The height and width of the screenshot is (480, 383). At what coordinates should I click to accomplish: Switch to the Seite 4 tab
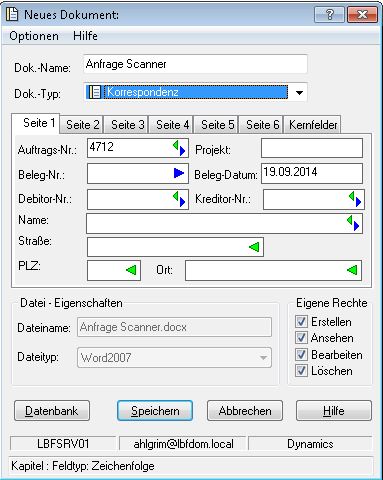[x=172, y=125]
